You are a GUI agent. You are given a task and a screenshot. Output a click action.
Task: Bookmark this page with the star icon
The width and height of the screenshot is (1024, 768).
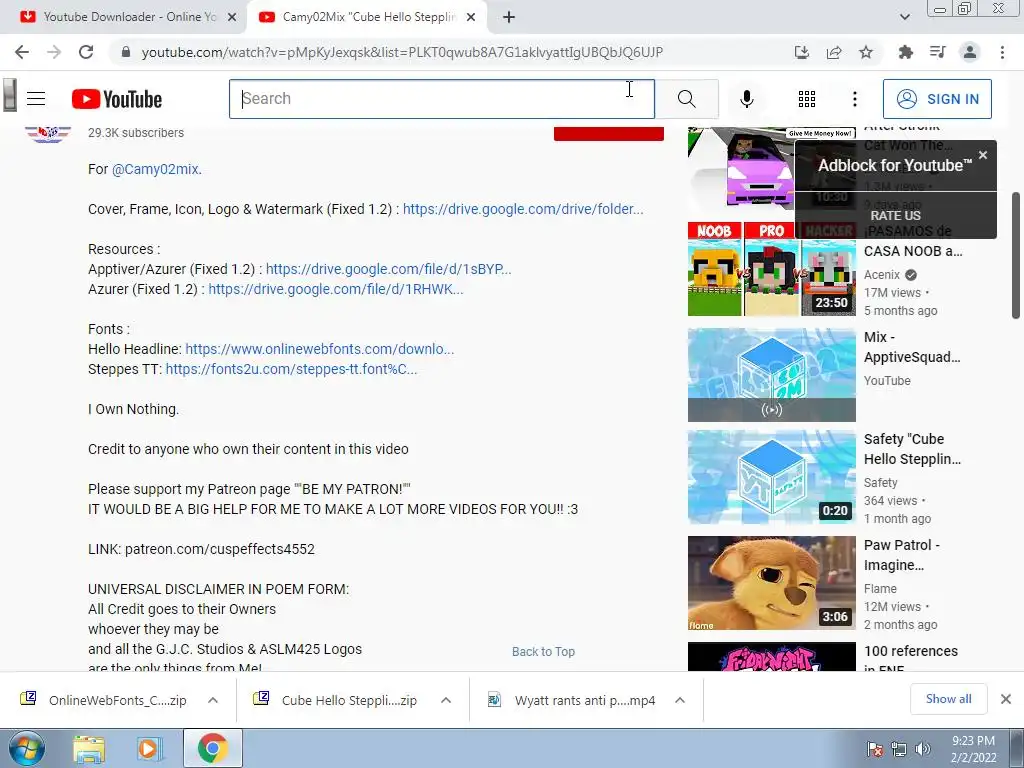pos(866,52)
